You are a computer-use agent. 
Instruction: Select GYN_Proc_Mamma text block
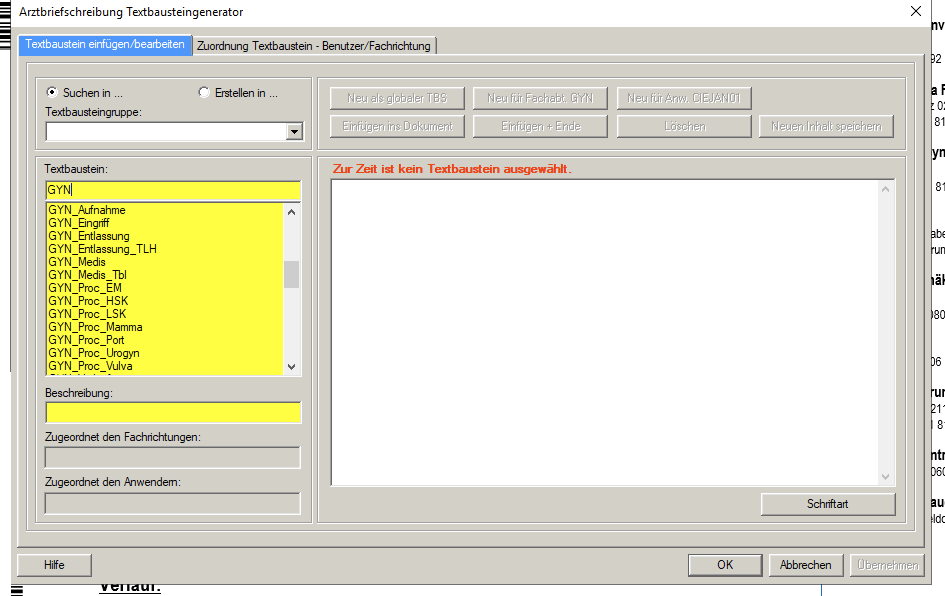[95, 327]
